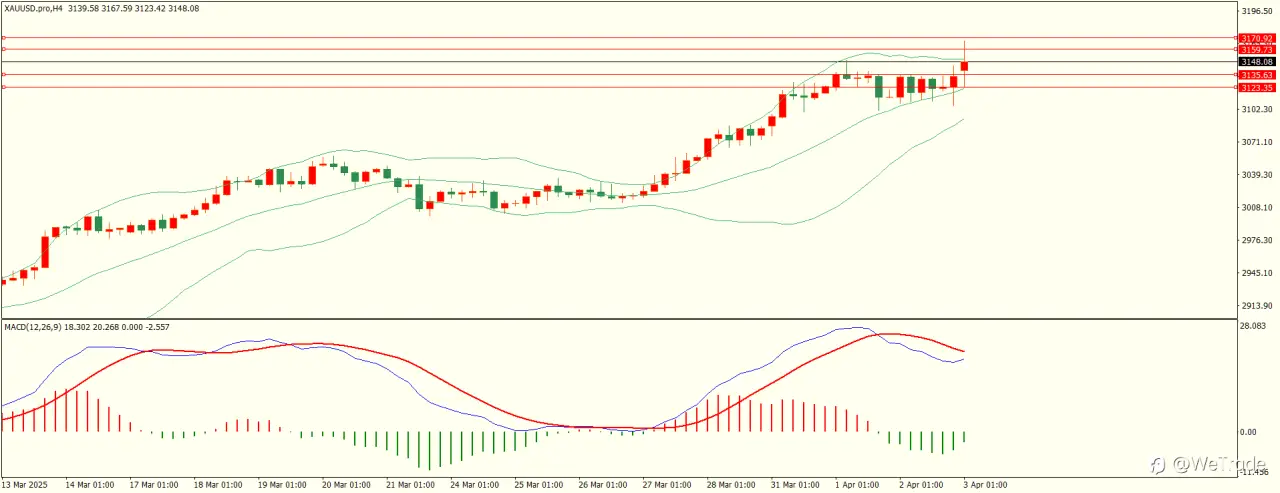Click the 28.083 MACD scale value

(1254, 326)
